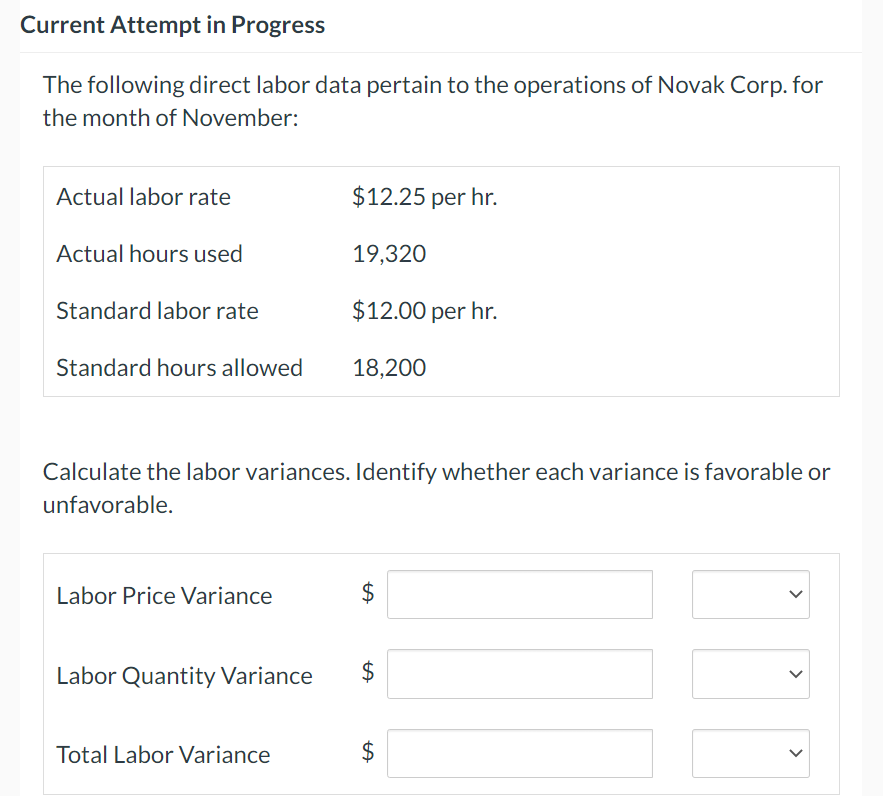883x796 pixels.
Task: Click the Total Labor Variance label
Action: (162, 754)
